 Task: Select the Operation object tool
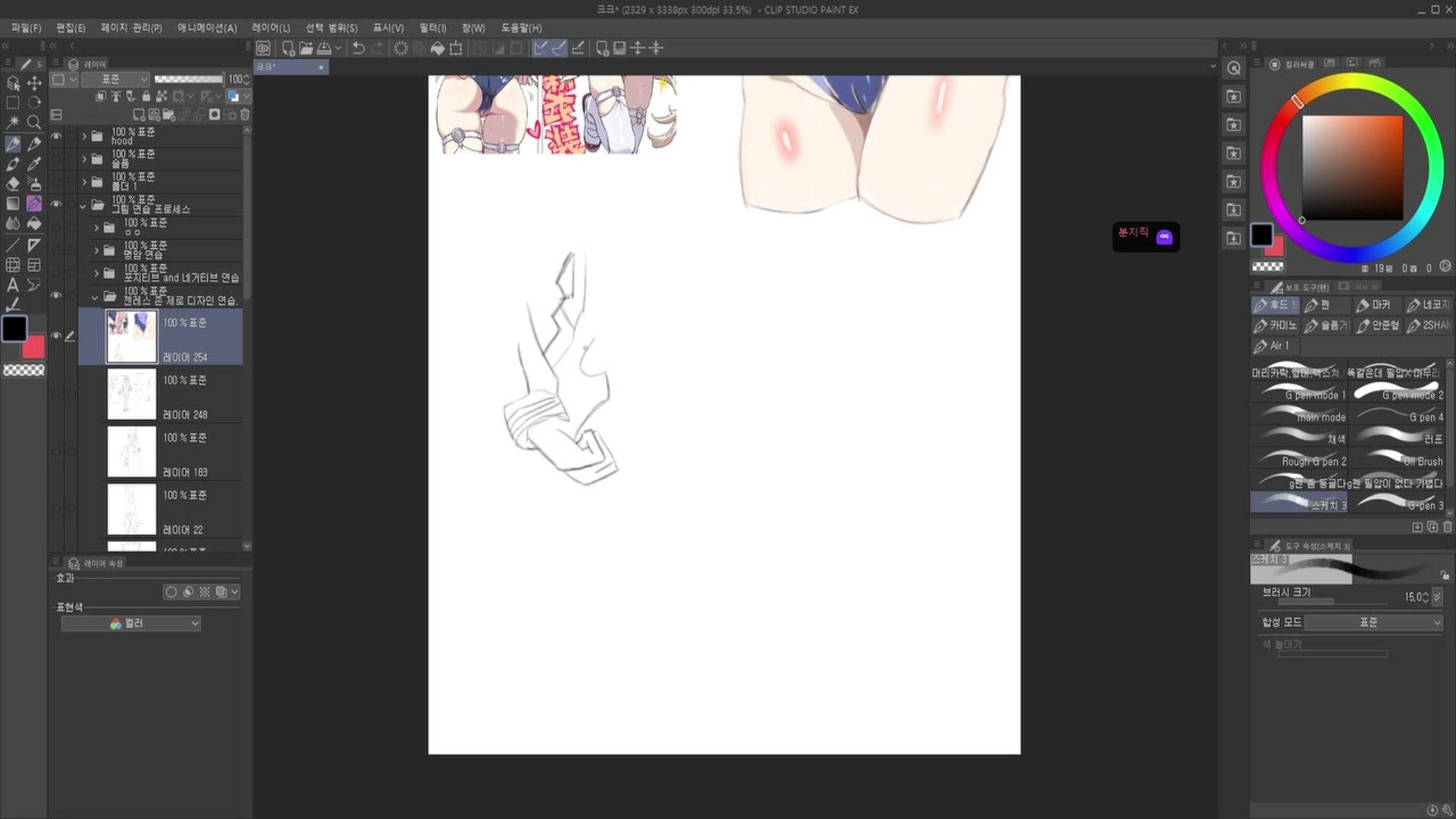tap(13, 83)
